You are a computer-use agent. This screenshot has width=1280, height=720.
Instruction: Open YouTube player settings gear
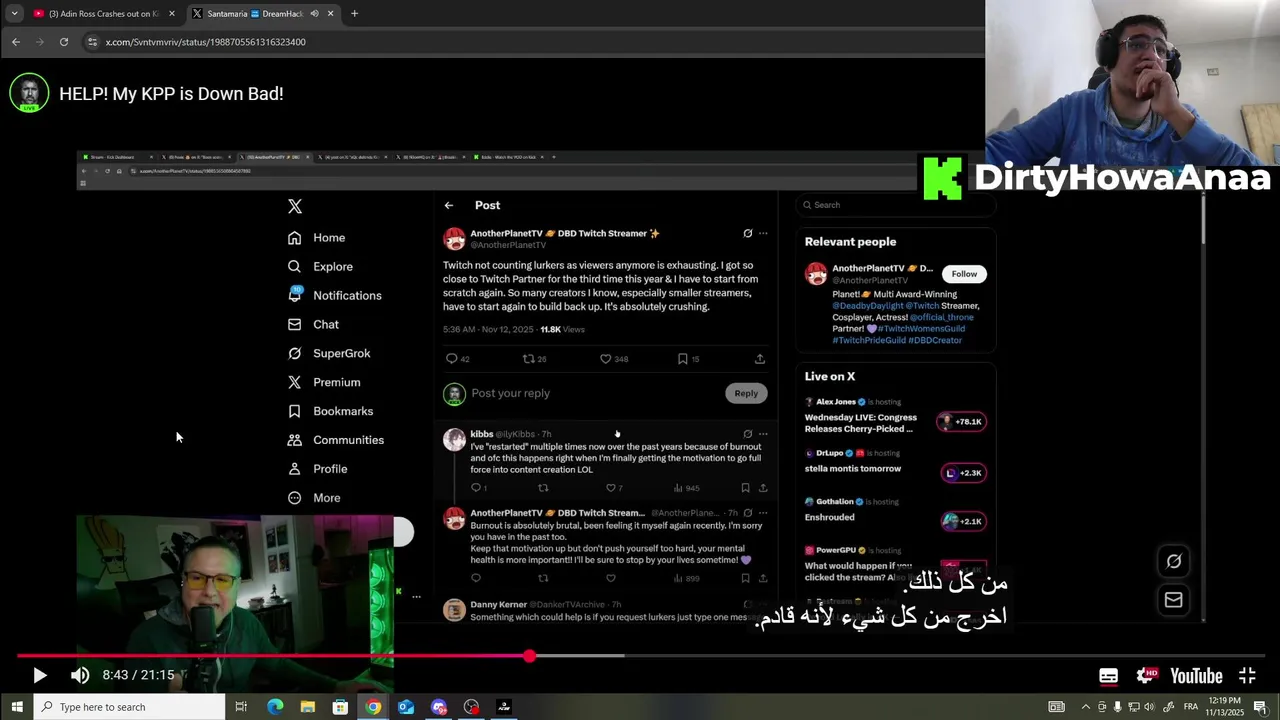(1146, 677)
